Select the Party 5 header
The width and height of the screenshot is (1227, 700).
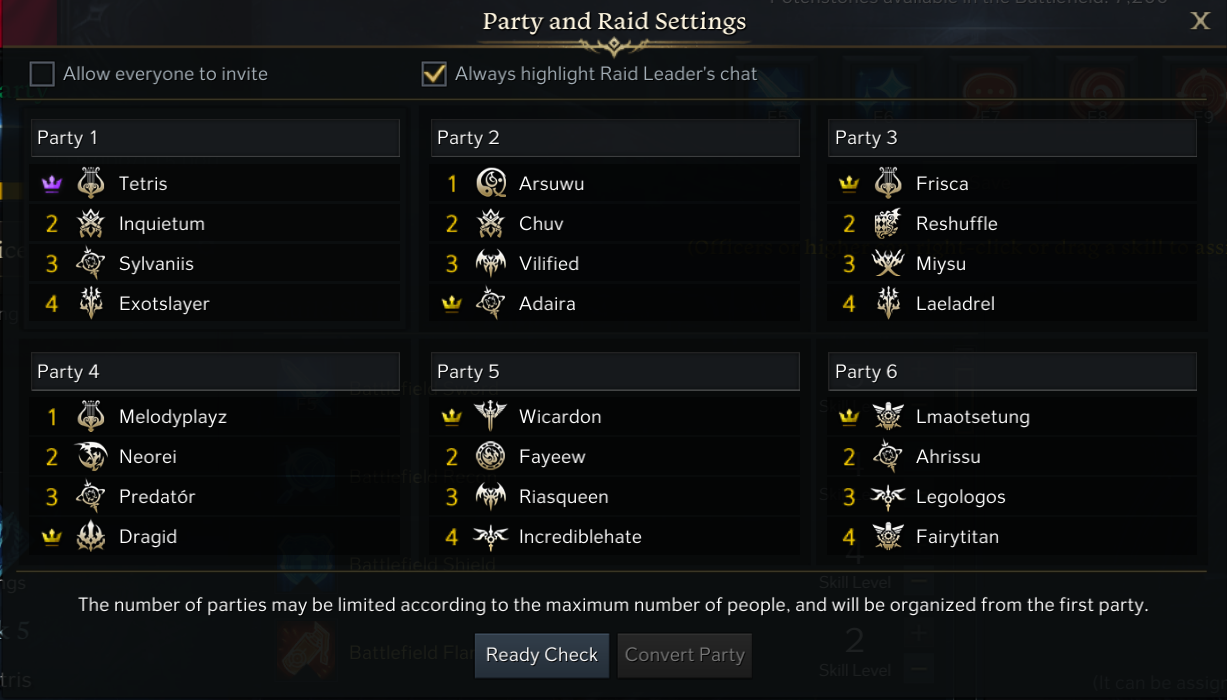click(615, 372)
